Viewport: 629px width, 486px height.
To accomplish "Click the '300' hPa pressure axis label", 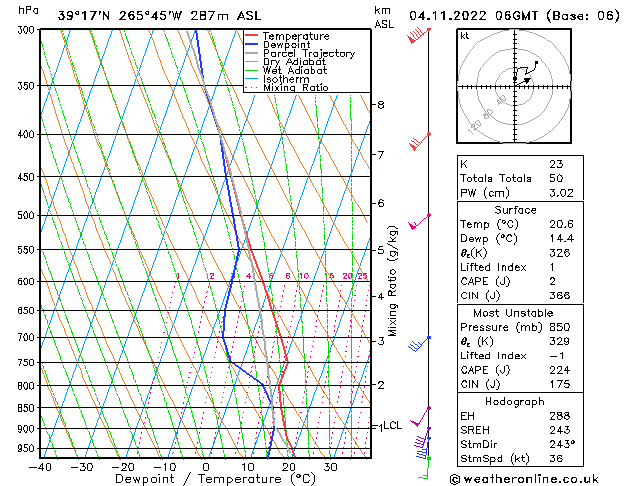I will pyautogui.click(x=28, y=30).
